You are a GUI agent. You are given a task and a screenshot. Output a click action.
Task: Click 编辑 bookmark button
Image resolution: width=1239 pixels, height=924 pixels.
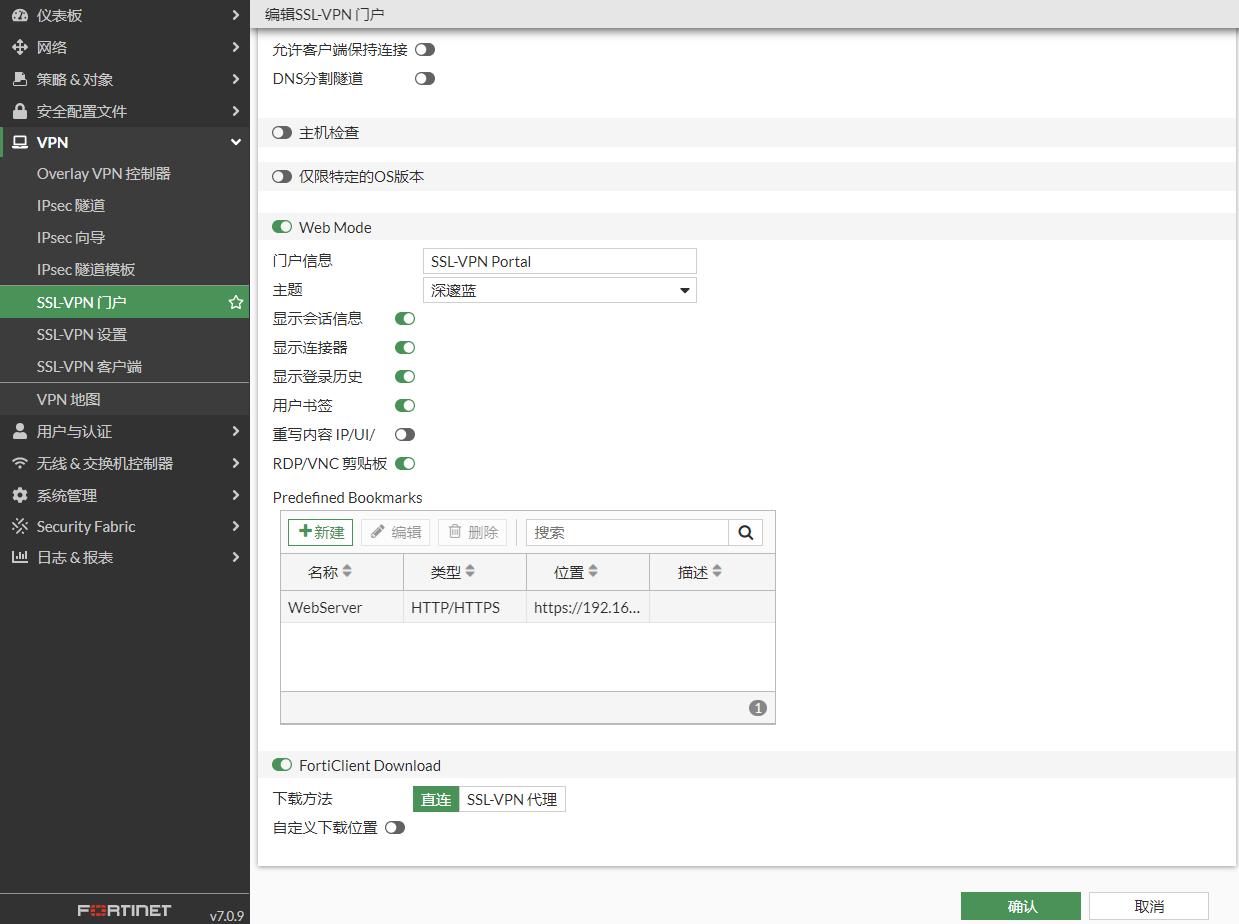point(395,532)
